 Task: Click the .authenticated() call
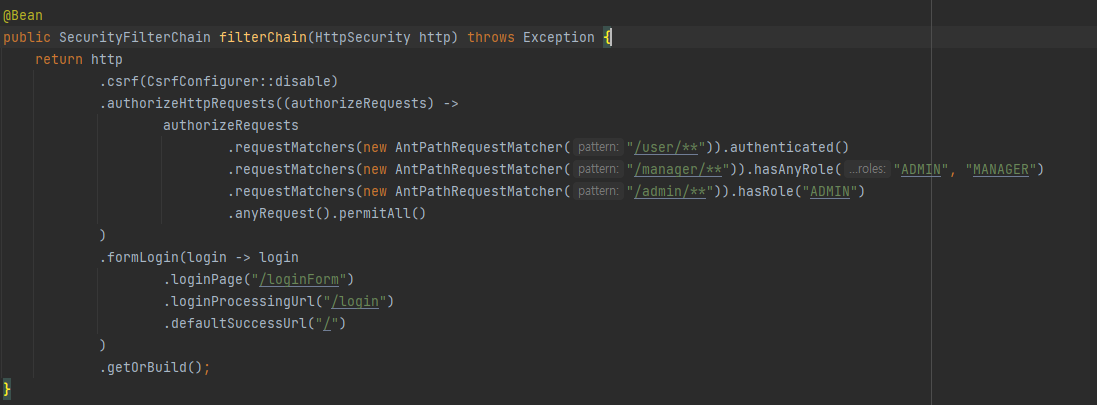[785, 148]
